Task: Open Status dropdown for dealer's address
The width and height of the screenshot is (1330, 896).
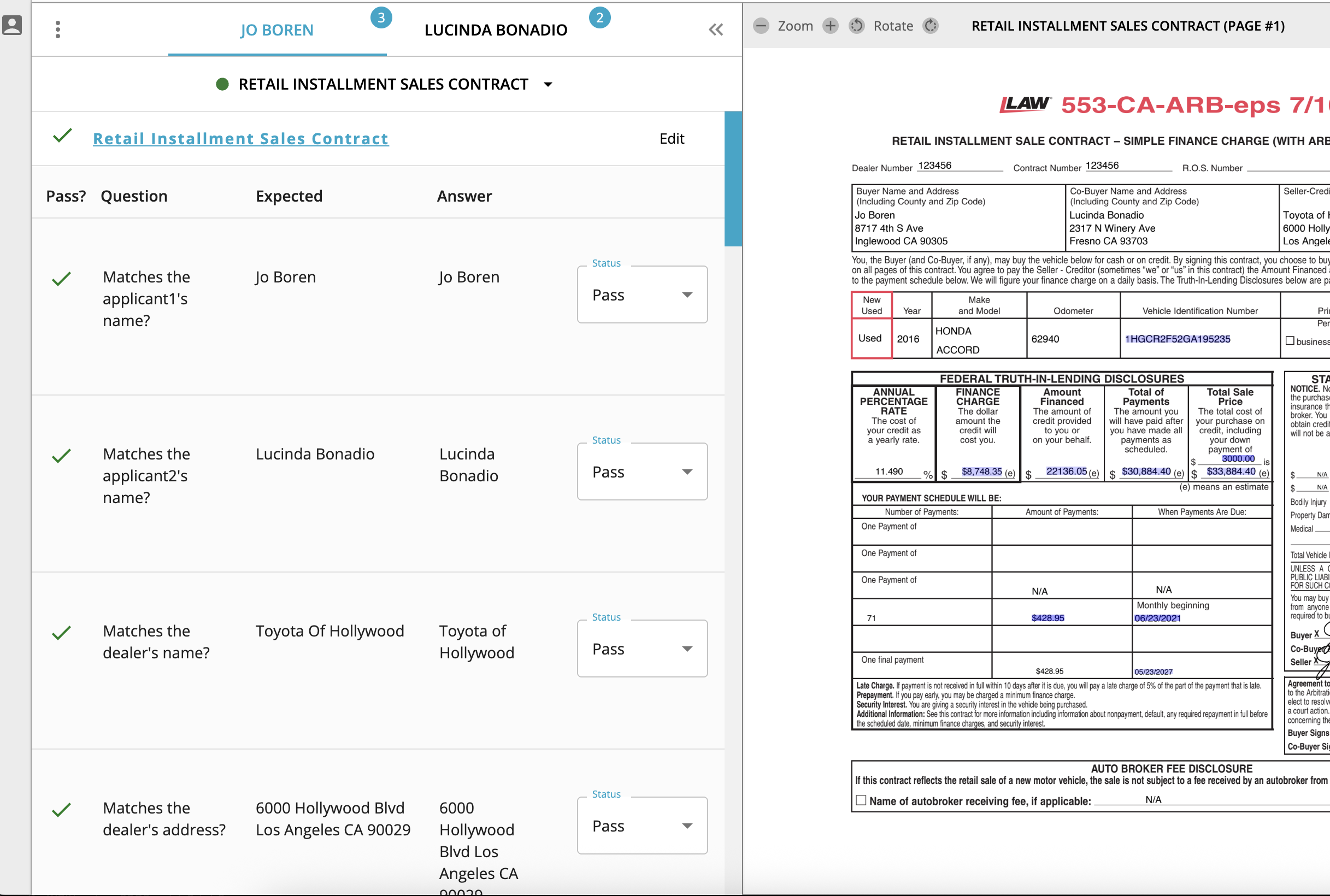Action: point(643,826)
